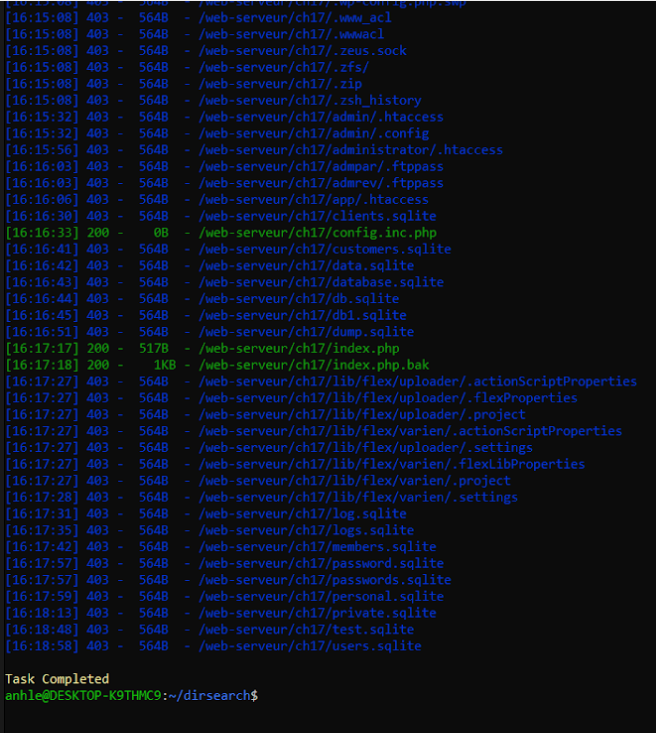Click the /web-serveur/ch17/.zfs/ entry

pos(284,67)
